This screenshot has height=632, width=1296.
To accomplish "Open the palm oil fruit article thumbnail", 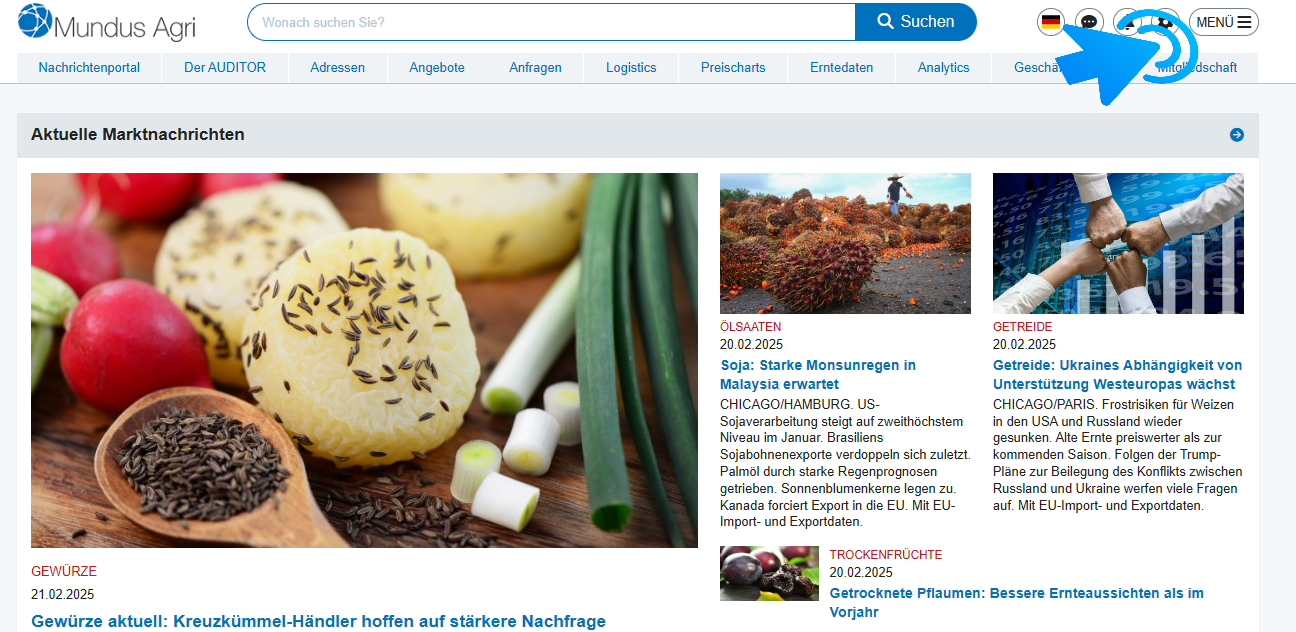I will click(845, 243).
